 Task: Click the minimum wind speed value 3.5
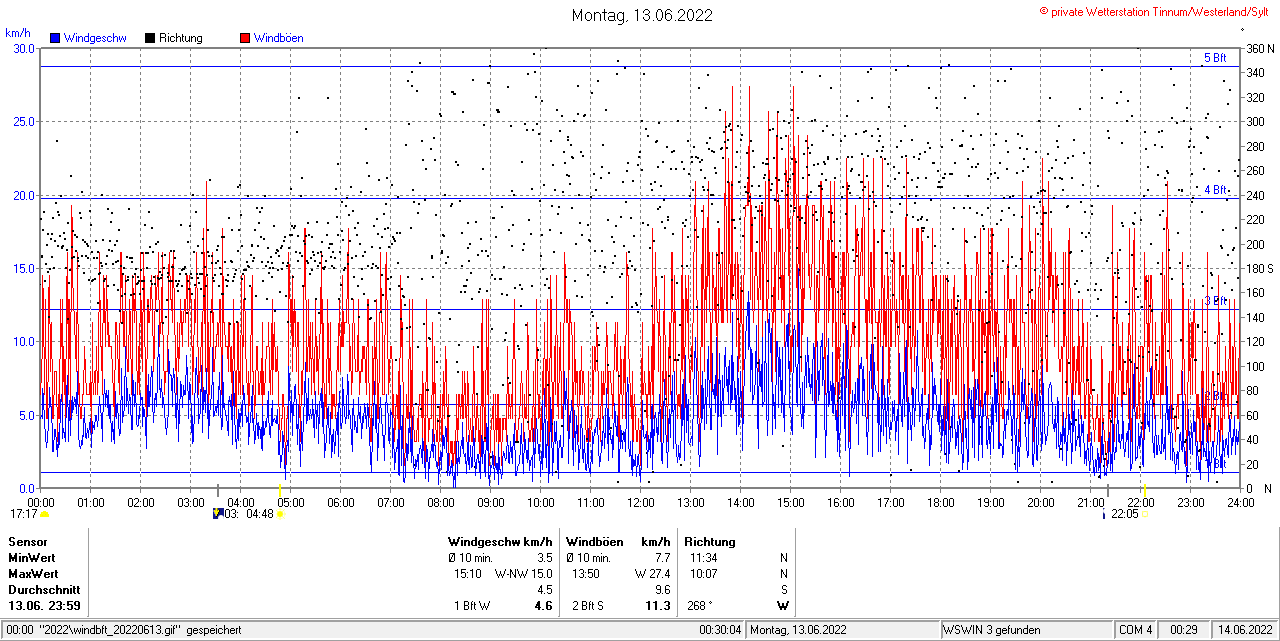544,558
